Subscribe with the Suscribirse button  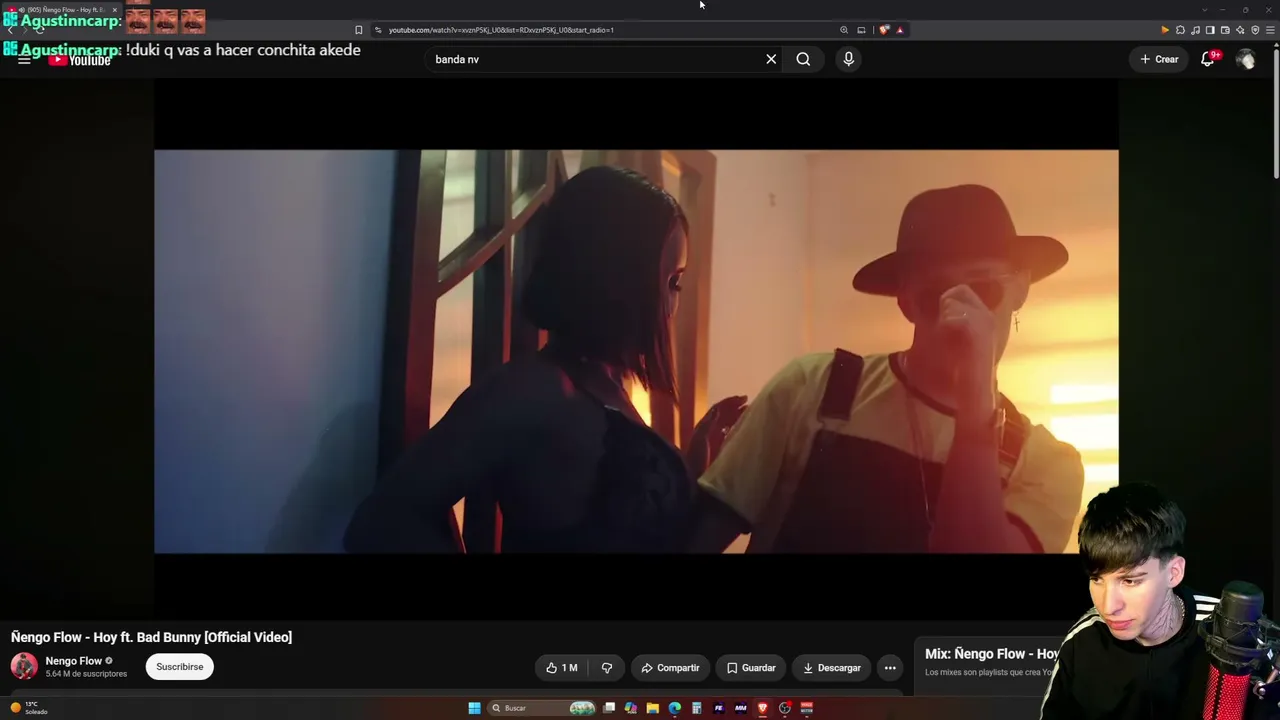(x=180, y=667)
